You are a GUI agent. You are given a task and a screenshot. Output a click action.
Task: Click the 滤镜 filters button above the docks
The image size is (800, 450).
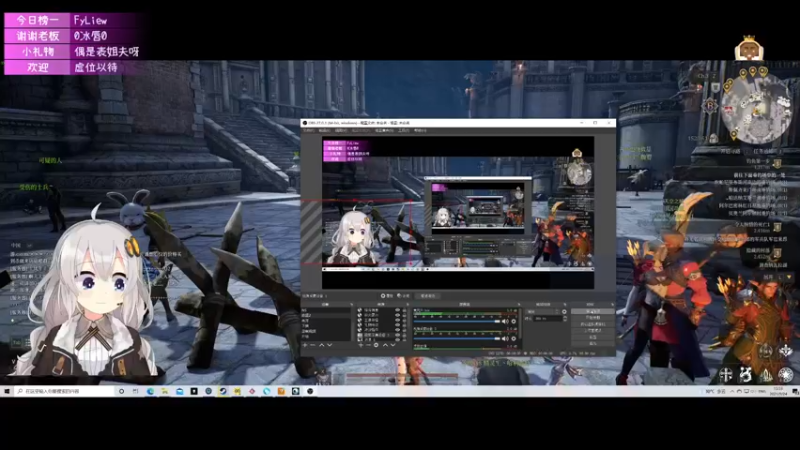click(403, 296)
